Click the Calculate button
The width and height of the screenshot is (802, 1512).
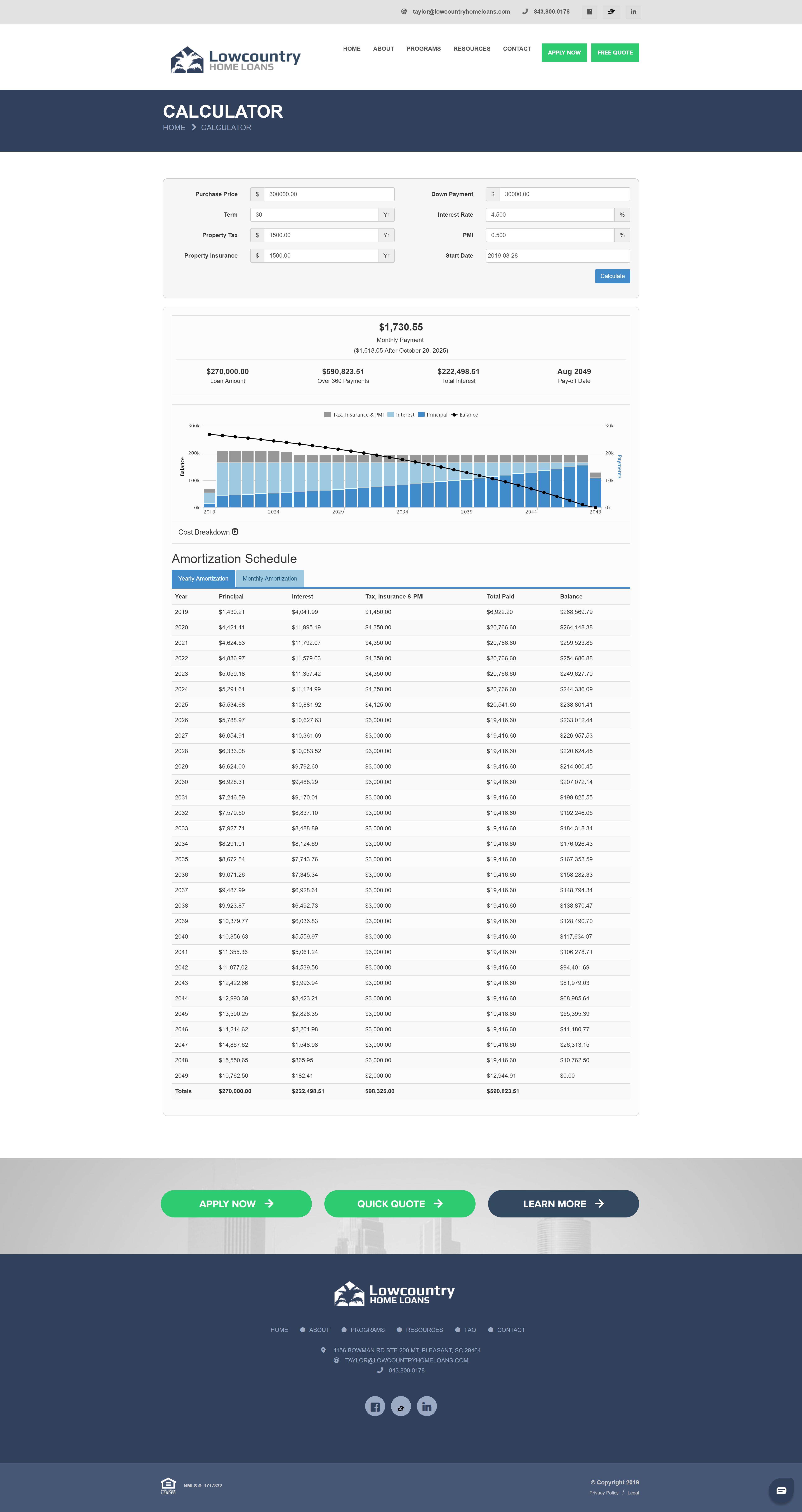point(613,276)
